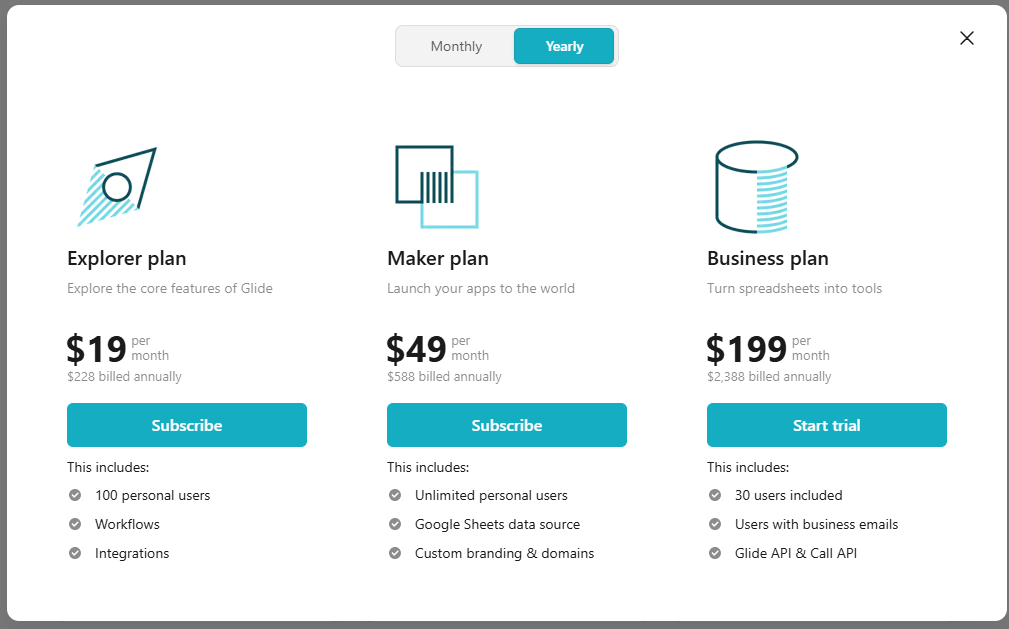Subscribe to the Maker plan
1009x629 pixels.
coord(506,424)
